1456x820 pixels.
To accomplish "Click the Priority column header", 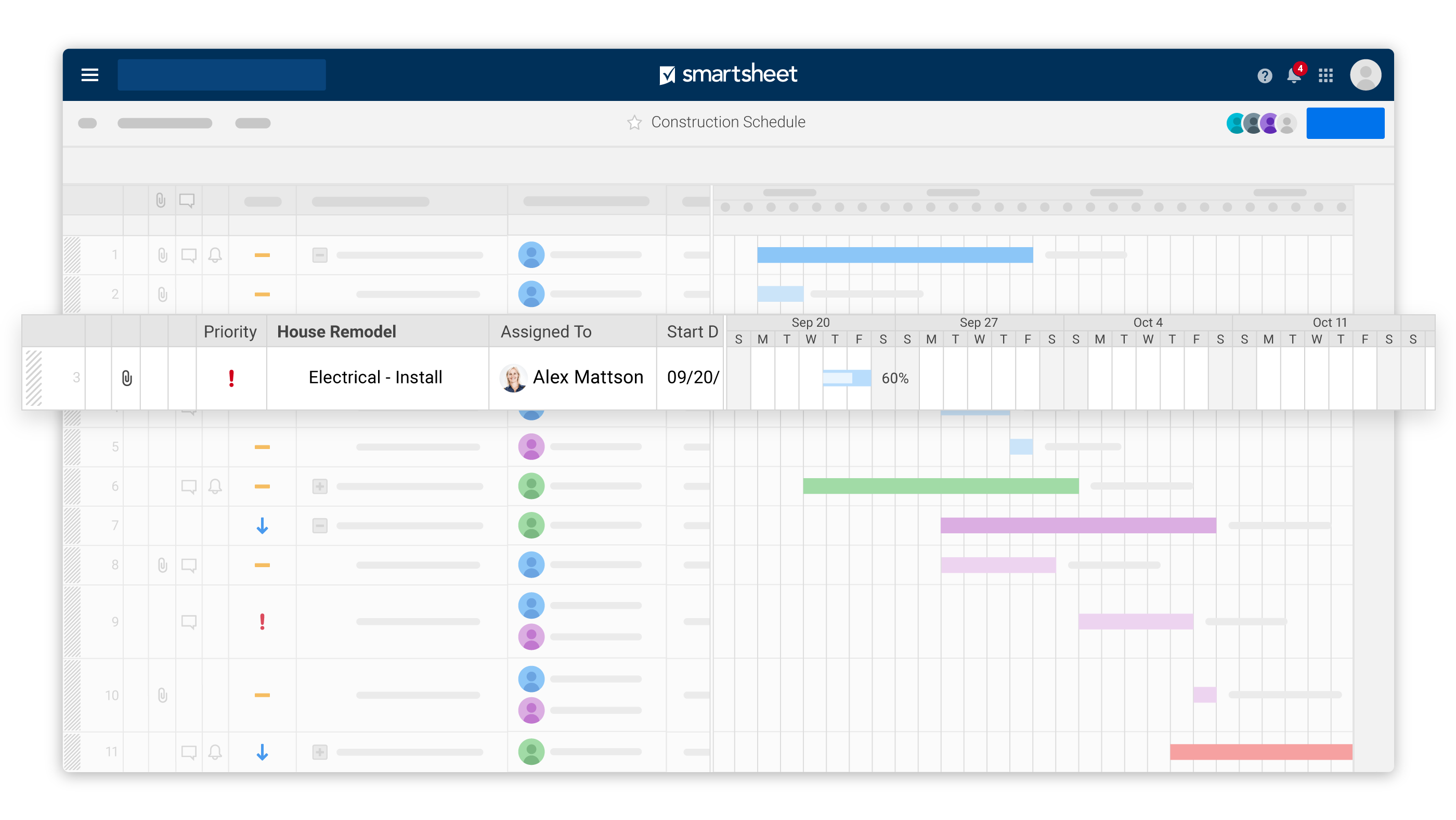I will (230, 331).
